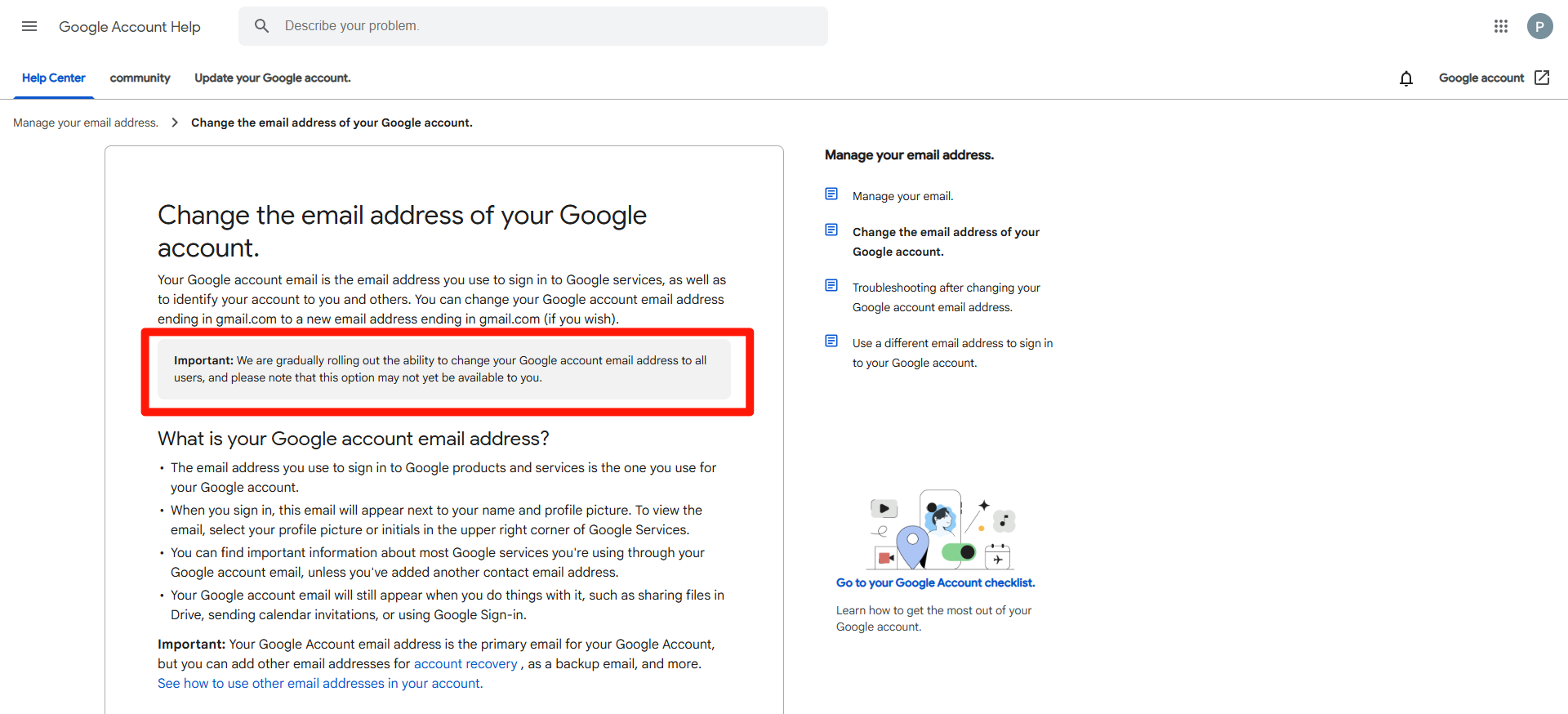Open See how to use other email addresses link
Image resolution: width=1568 pixels, height=714 pixels.
[320, 684]
